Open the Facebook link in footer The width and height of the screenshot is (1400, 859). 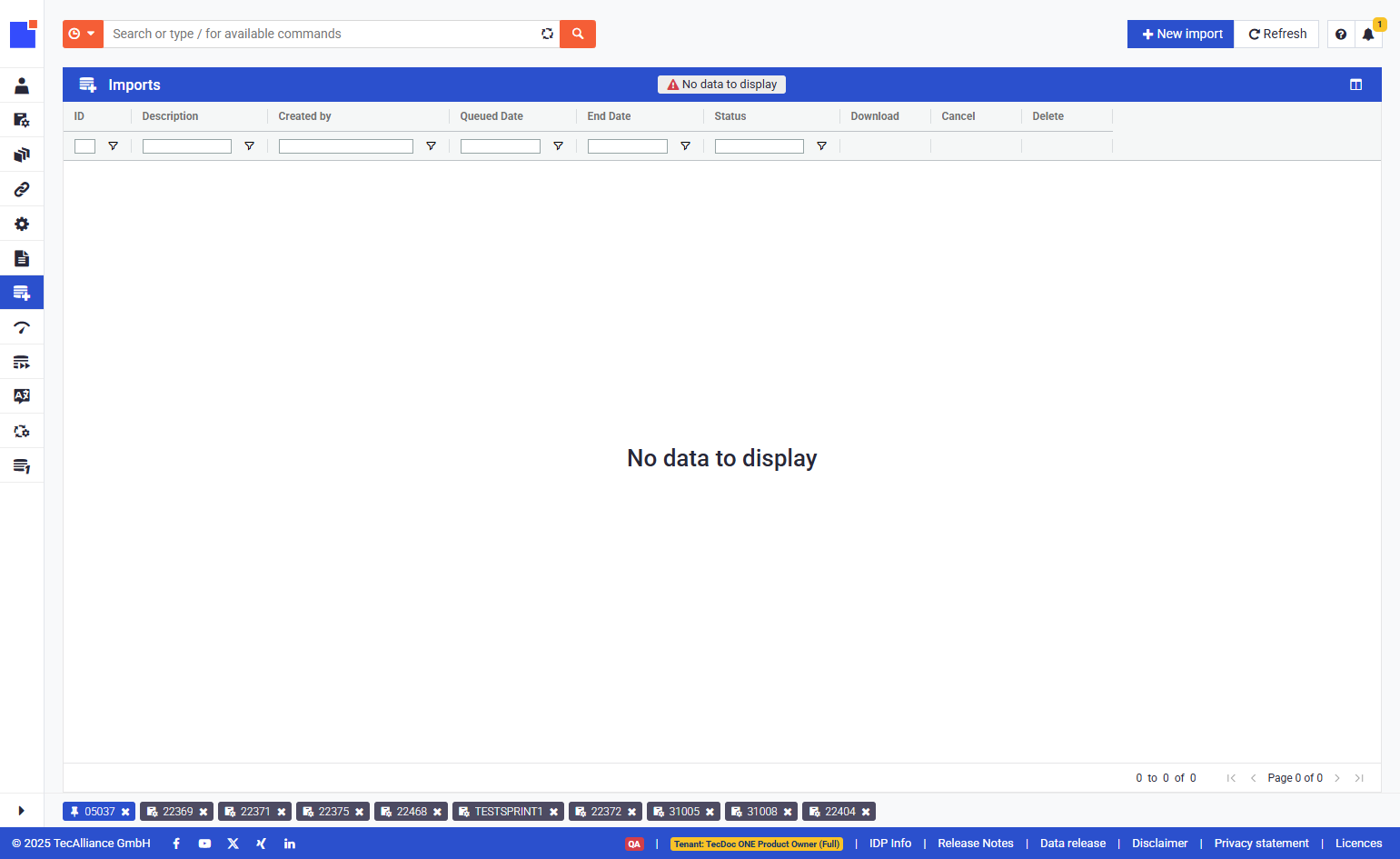(x=176, y=844)
